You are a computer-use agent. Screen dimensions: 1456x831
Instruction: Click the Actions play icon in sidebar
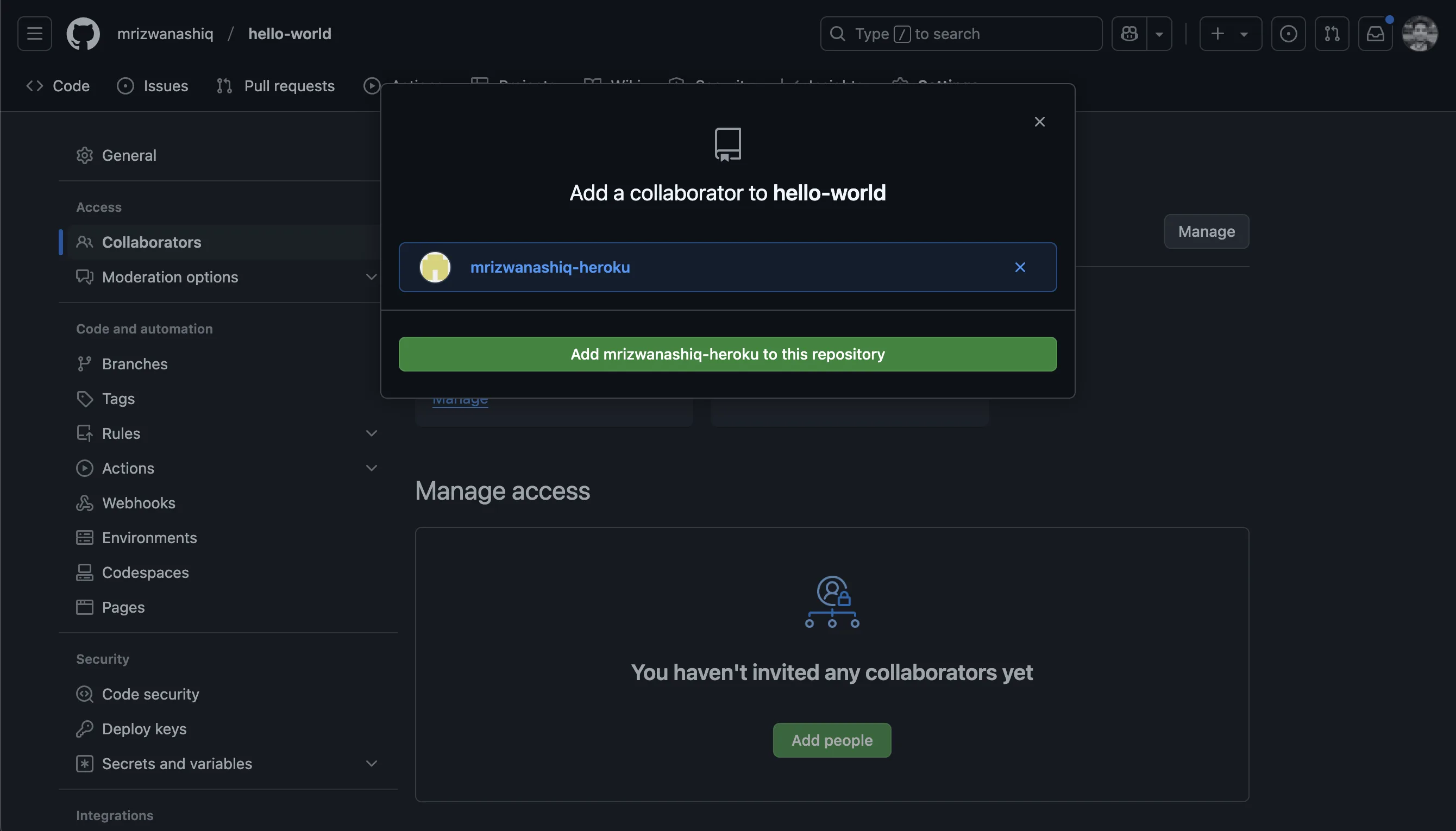tap(84, 468)
